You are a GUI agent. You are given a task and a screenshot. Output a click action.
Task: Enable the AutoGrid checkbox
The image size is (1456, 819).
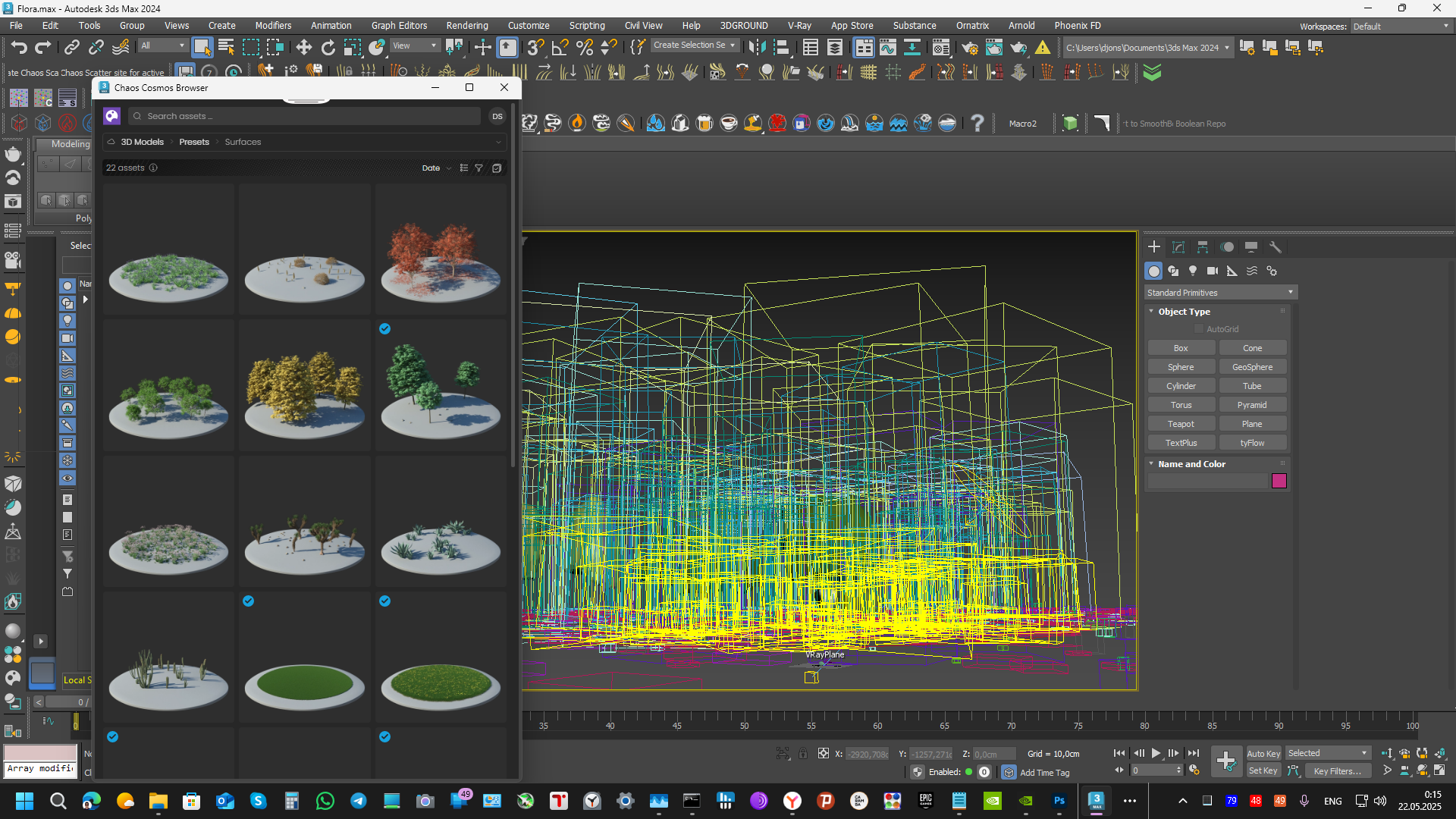pyautogui.click(x=1199, y=329)
